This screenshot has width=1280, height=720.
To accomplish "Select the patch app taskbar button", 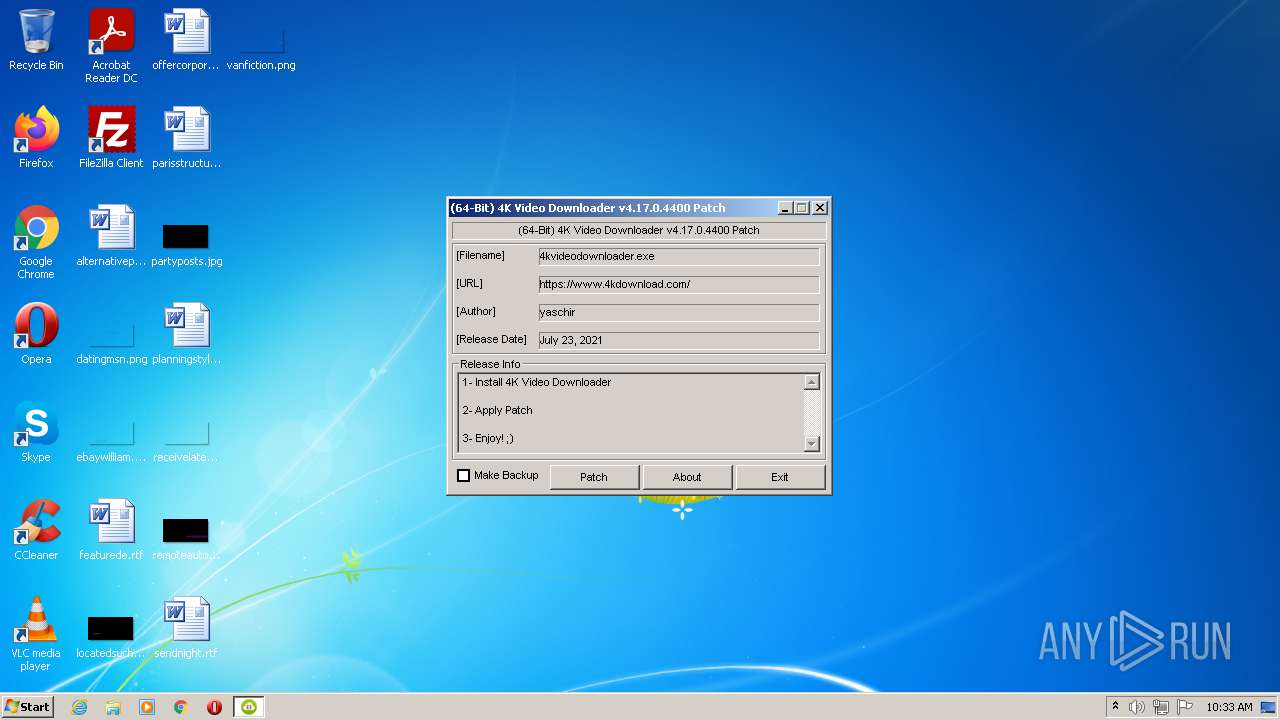I will coord(249,707).
